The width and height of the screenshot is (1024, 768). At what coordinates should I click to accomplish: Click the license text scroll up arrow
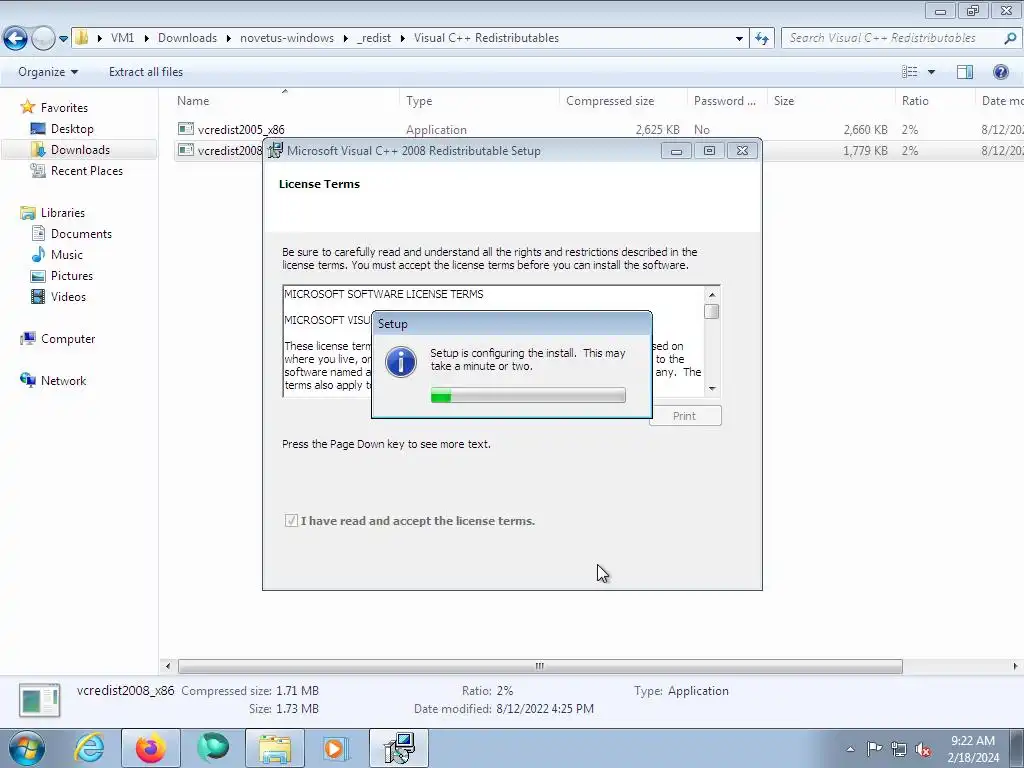point(712,295)
